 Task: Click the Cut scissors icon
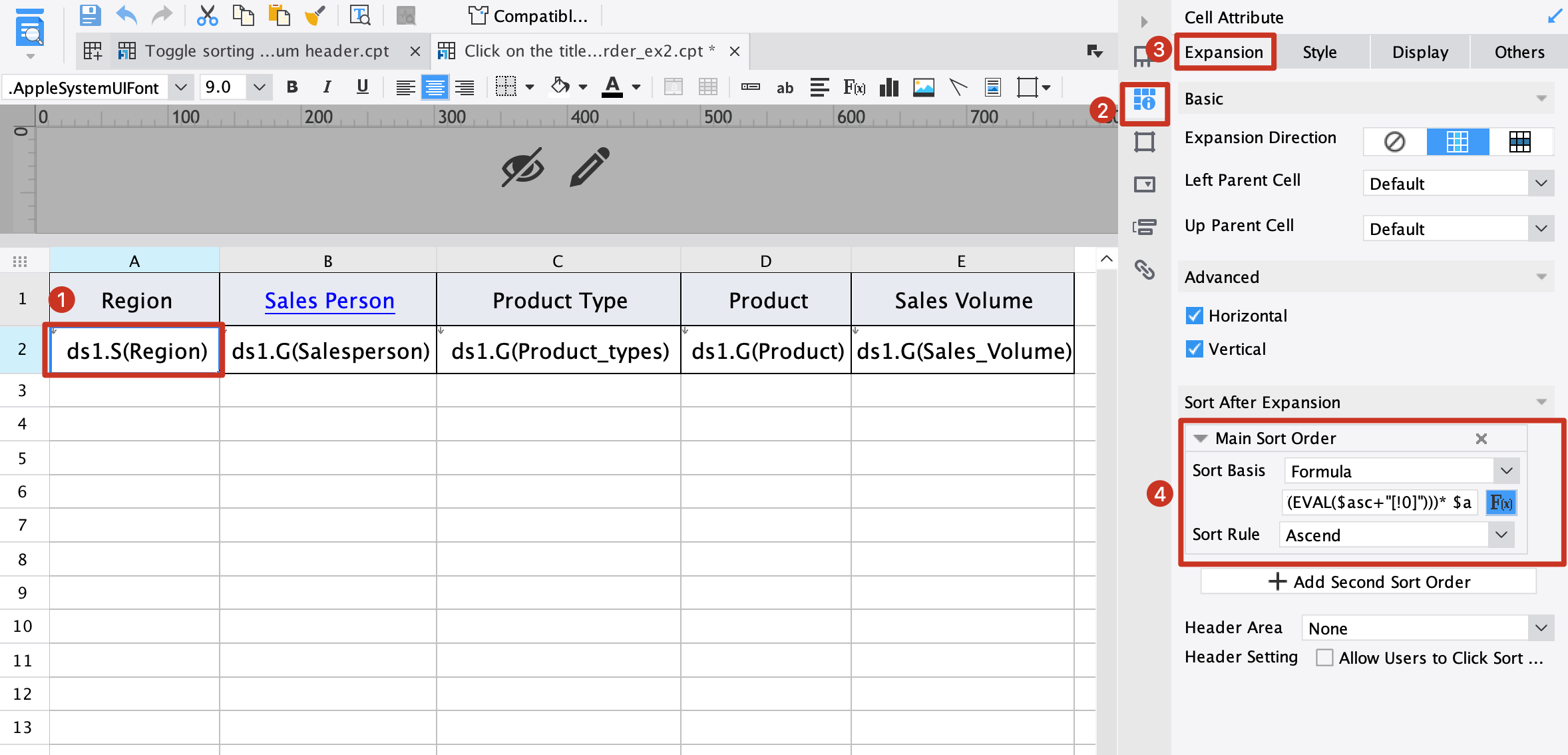[x=207, y=15]
